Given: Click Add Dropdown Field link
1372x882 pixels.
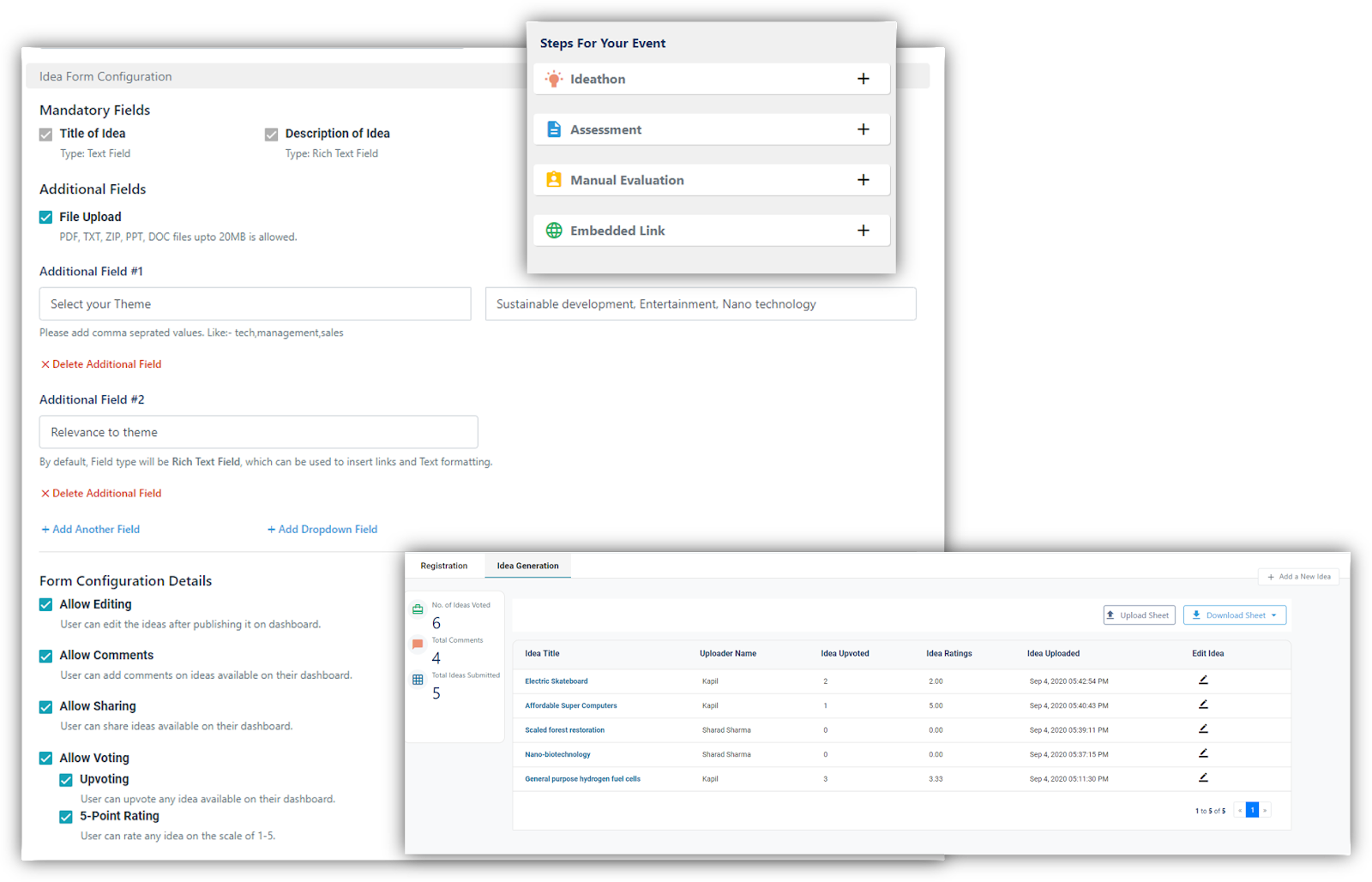Looking at the screenshot, I should [x=322, y=530].
